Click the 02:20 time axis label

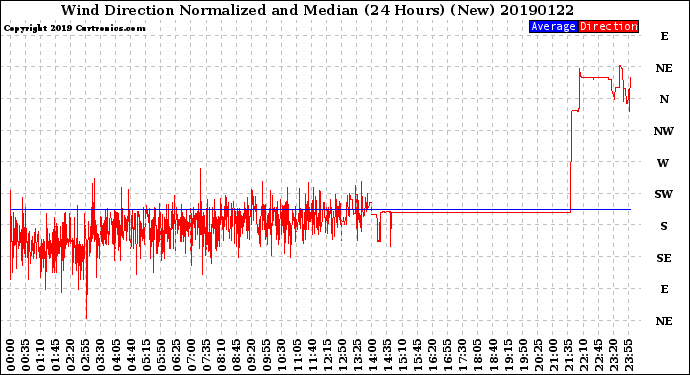pyautogui.click(x=71, y=355)
